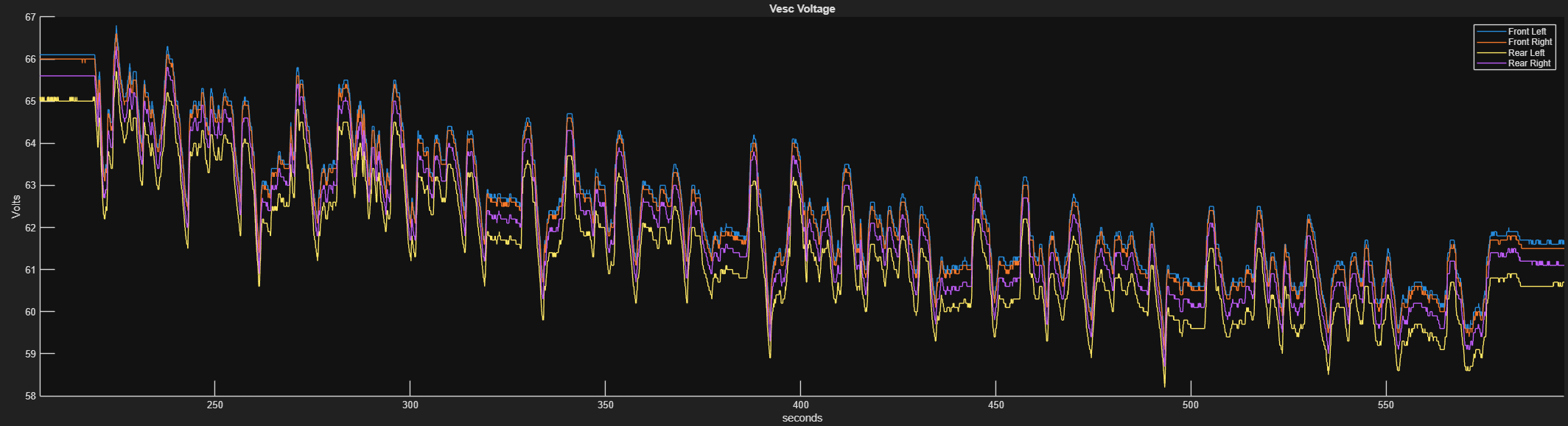Viewport: 1568px width, 426px height.
Task: Click the Rear Left legend label
Action: click(x=1526, y=53)
